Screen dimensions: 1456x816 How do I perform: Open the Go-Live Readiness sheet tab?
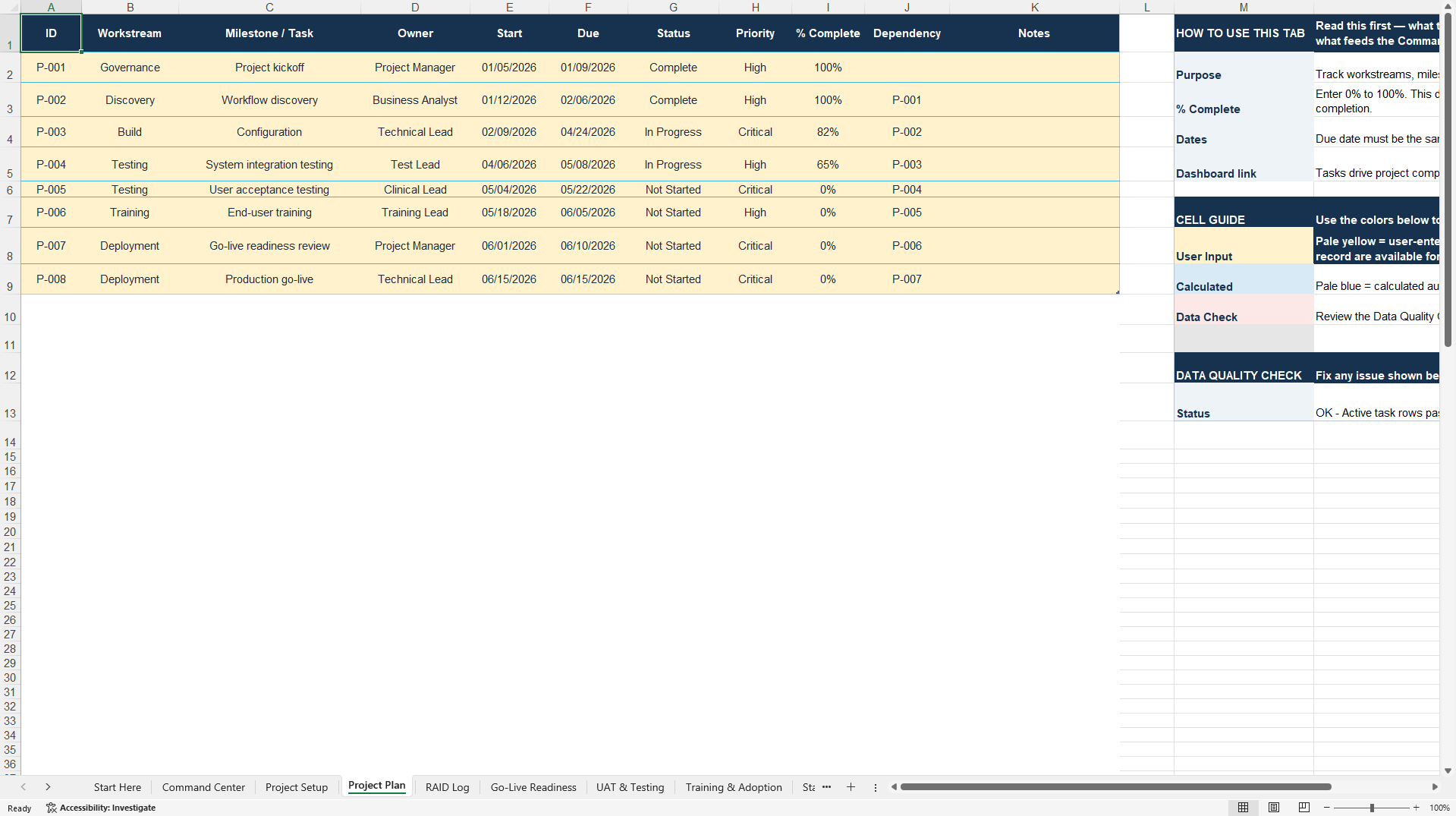tap(533, 787)
